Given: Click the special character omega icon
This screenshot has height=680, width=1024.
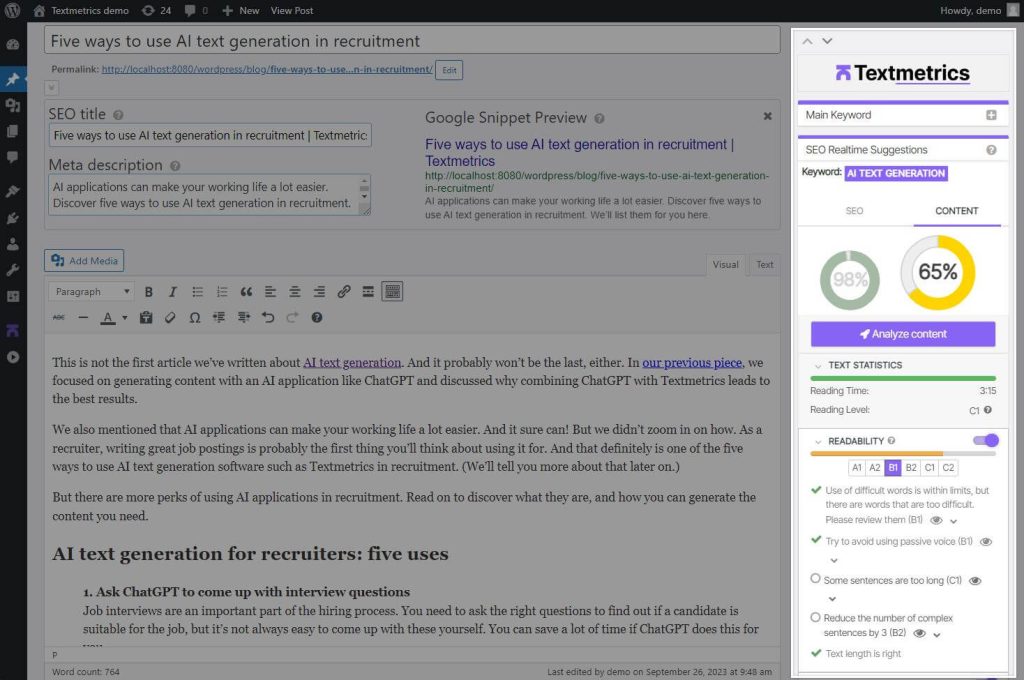Looking at the screenshot, I should pos(194,318).
